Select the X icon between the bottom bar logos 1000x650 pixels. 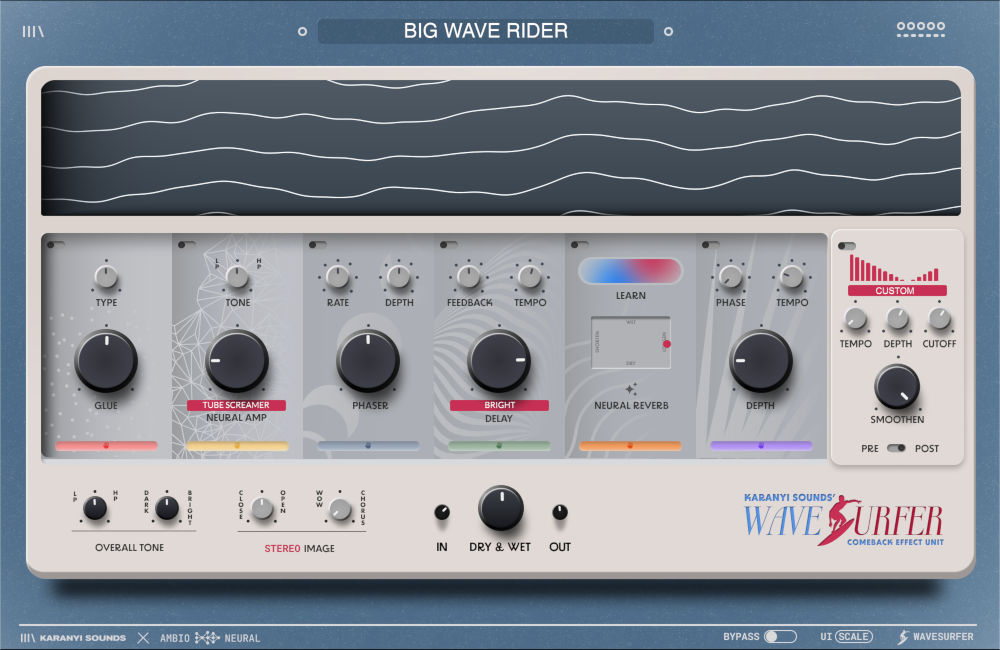(144, 637)
